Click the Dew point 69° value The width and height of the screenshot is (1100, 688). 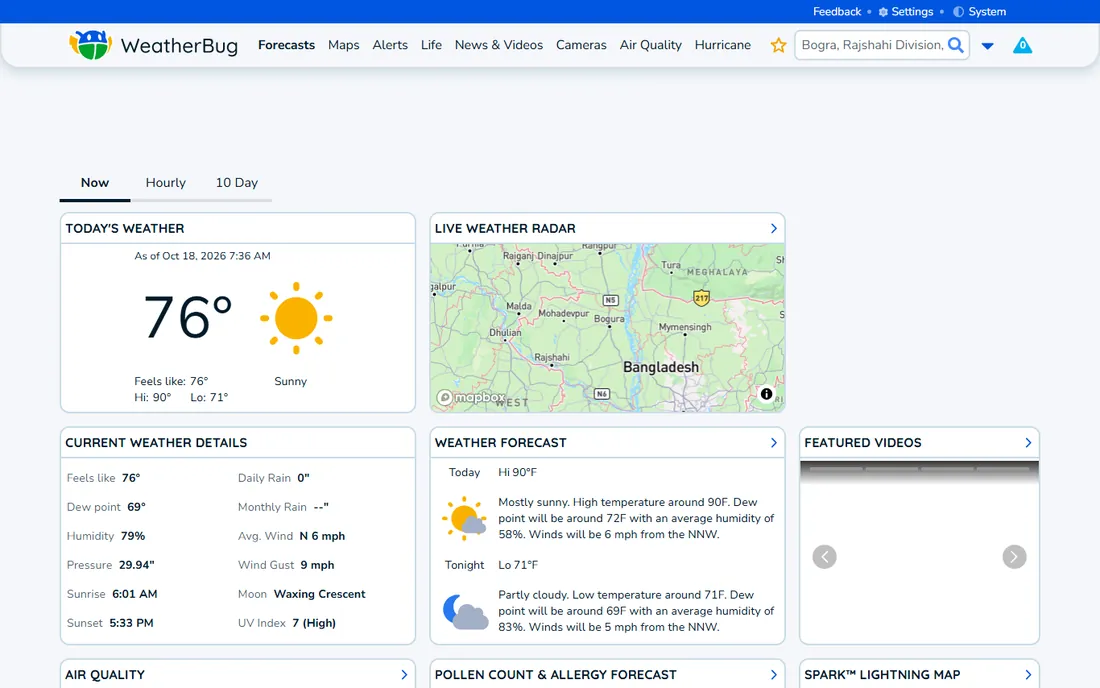(136, 507)
